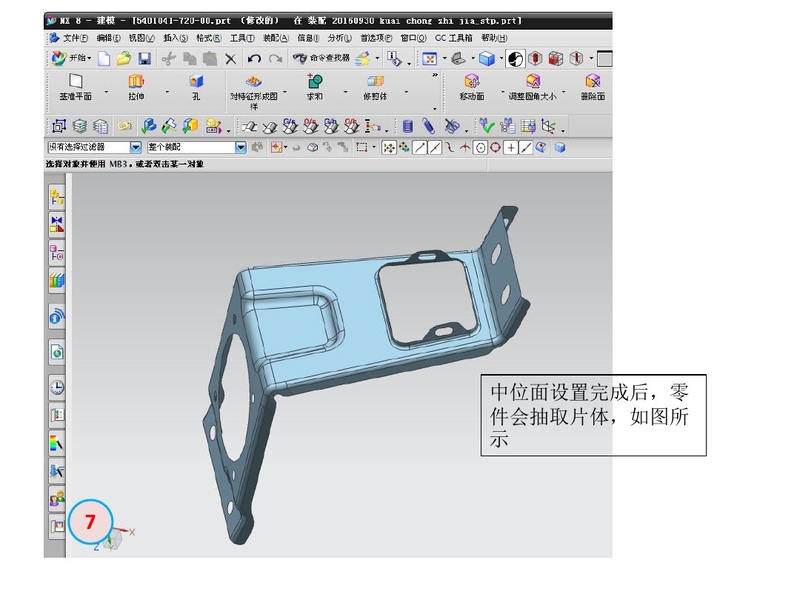Select the Datum Plane (基准平面) tool
Viewport: 800px width, 600px height.
point(75,87)
